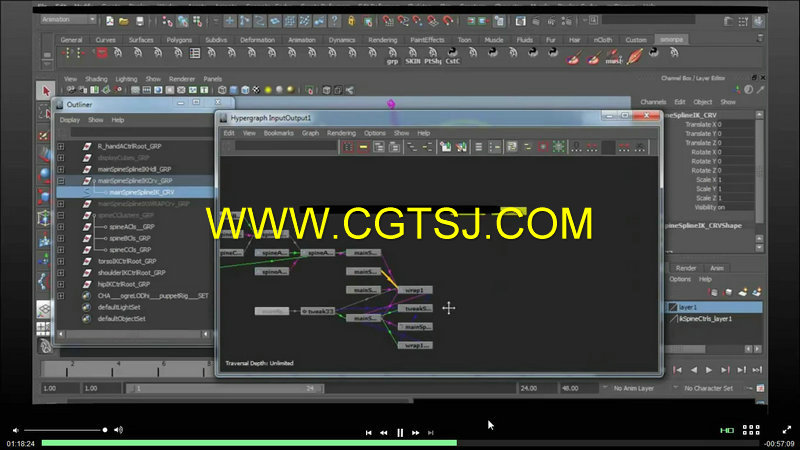Expand R_handACtrlRoot_GRP in Outliner
Image resolution: width=800 pixels, height=450 pixels.
click(61, 146)
